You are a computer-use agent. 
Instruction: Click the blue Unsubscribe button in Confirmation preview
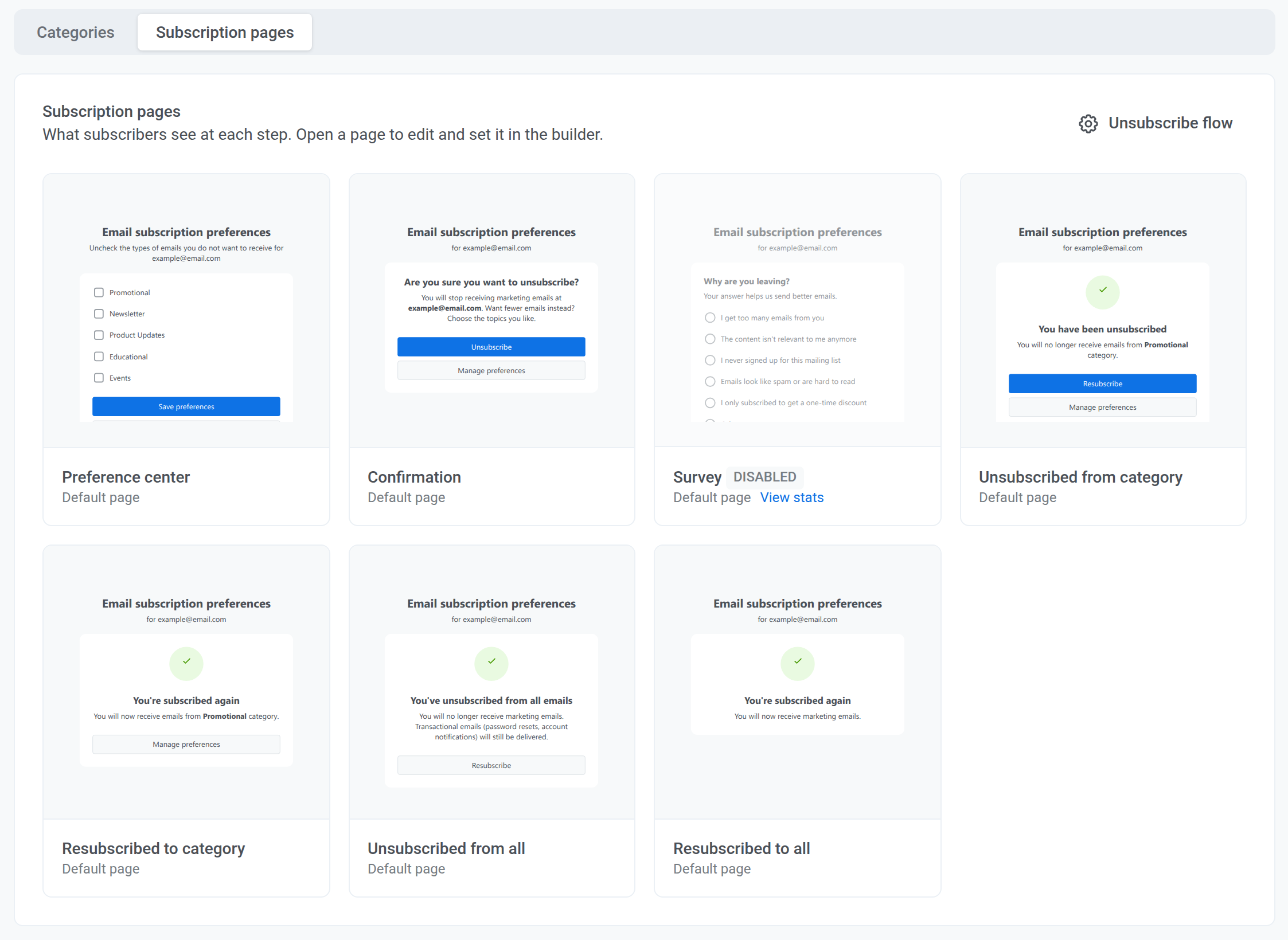(491, 347)
